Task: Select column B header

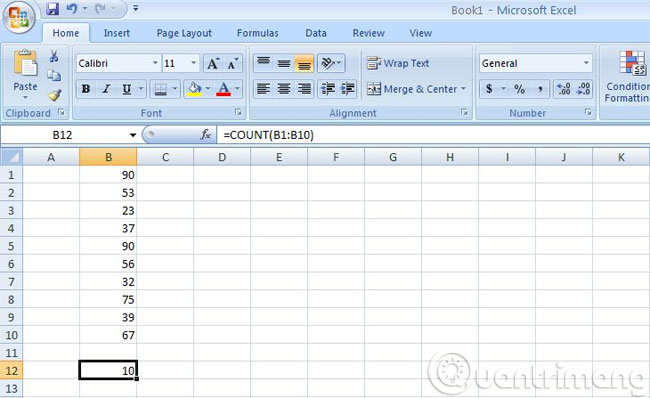Action: [108, 157]
